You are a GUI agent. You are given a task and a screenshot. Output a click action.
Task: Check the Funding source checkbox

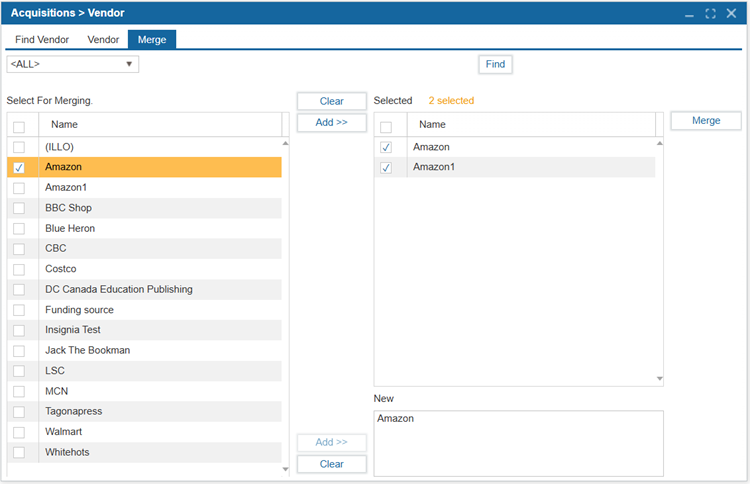click(x=19, y=310)
